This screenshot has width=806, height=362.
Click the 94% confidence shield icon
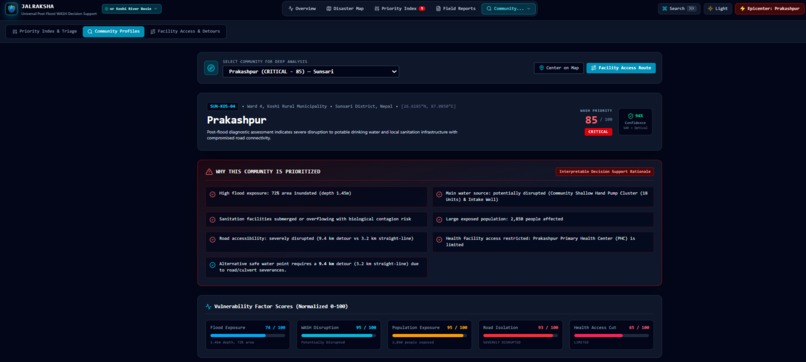630,116
